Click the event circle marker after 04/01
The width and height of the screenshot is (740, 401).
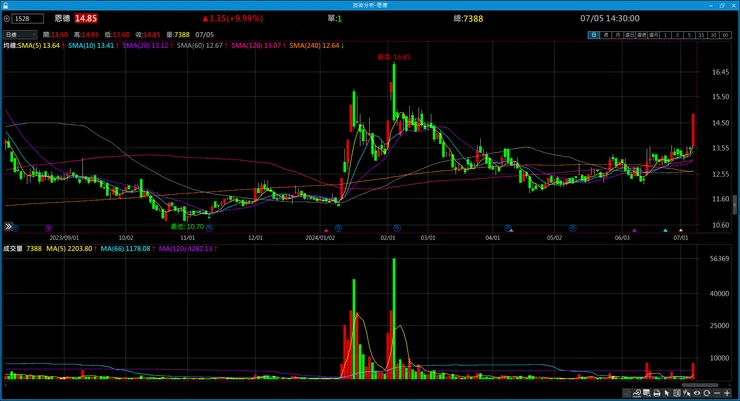[508, 227]
